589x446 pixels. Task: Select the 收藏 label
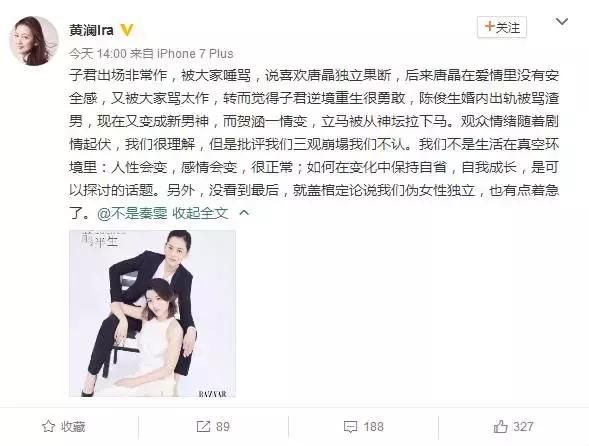[x=73, y=427]
